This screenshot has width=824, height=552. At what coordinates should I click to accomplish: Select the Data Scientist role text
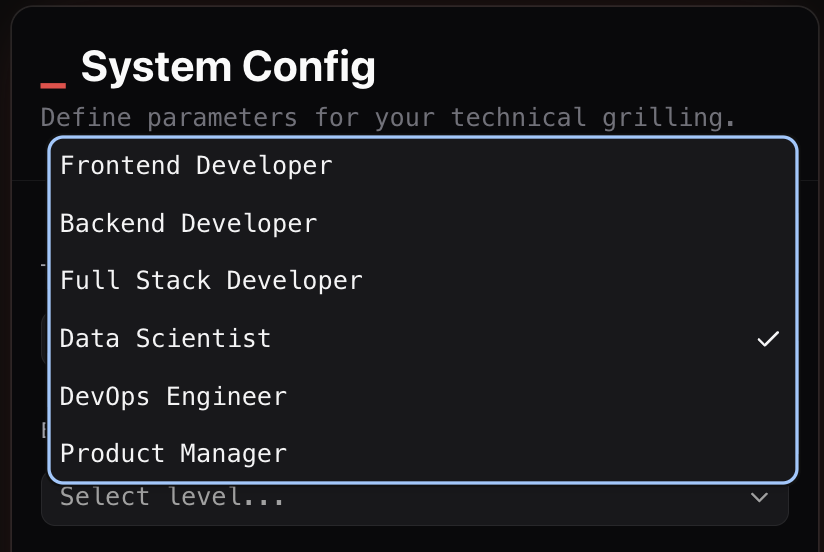165,339
